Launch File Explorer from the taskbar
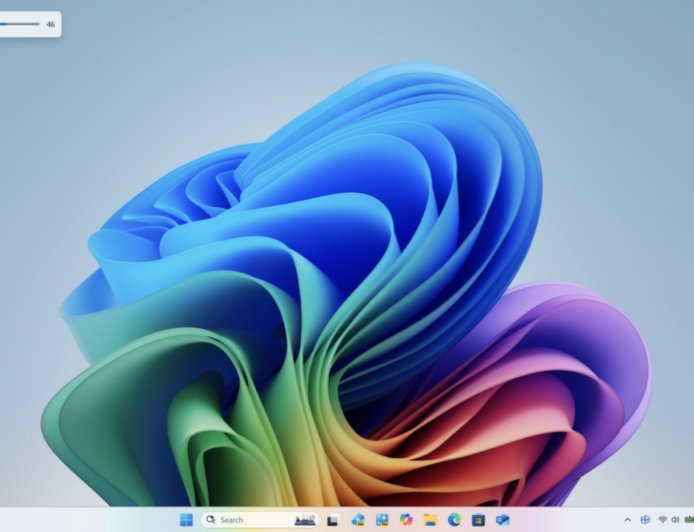The image size is (694, 532). pyautogui.click(x=430, y=520)
